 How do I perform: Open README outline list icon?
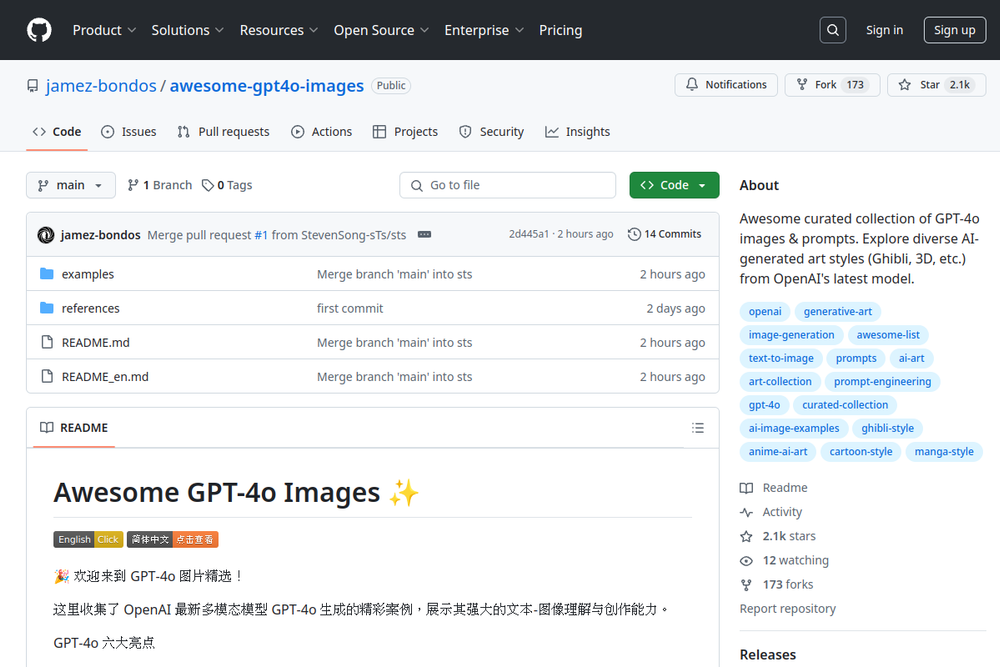click(x=698, y=428)
